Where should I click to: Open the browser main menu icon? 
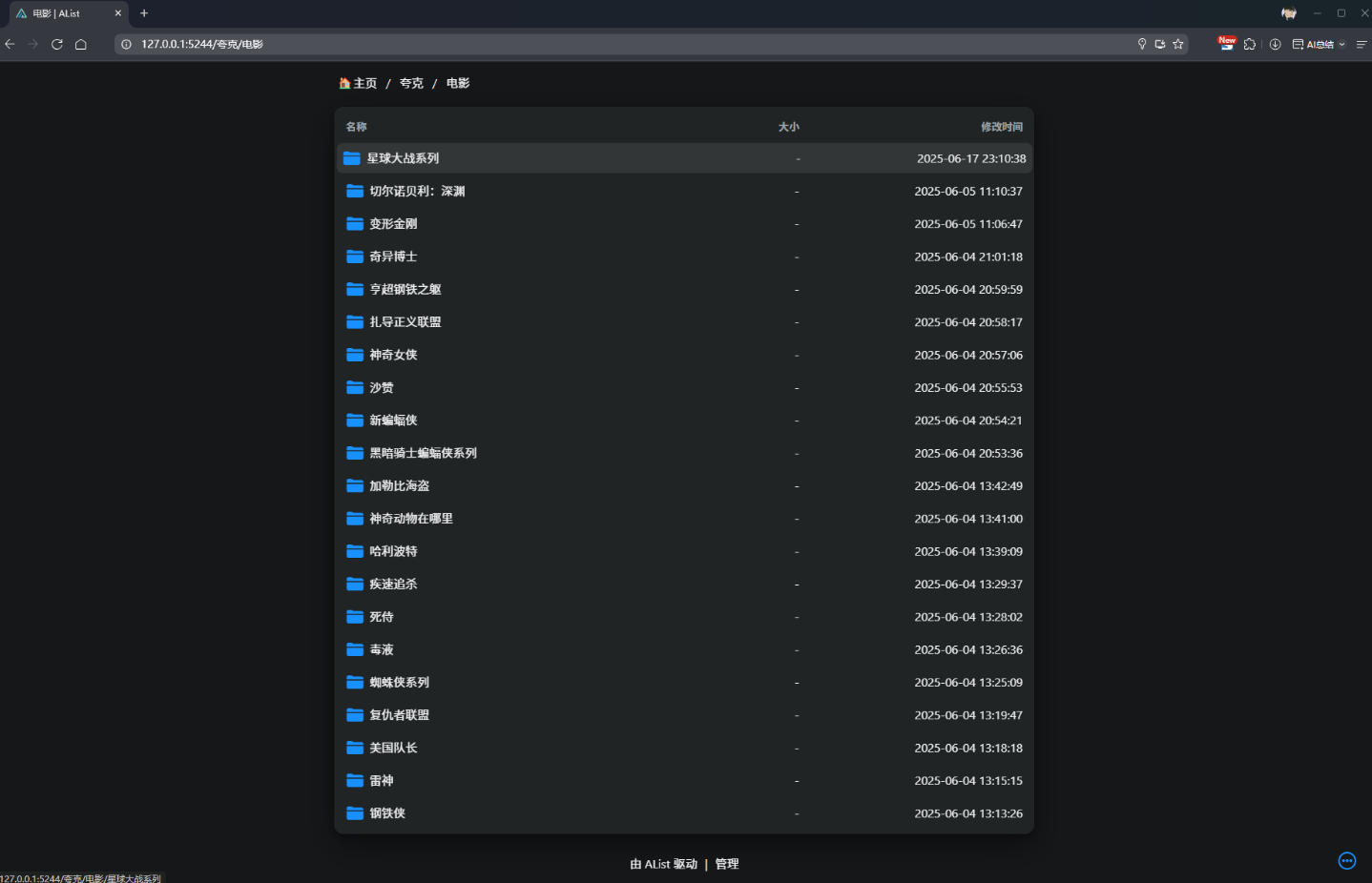[1362, 44]
